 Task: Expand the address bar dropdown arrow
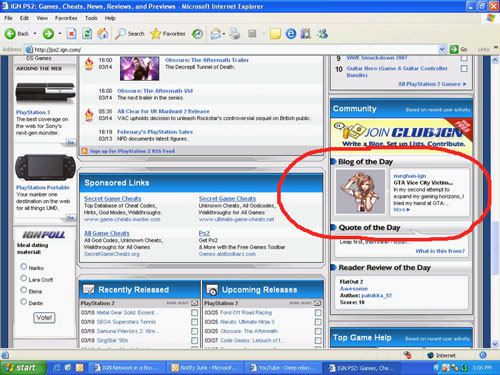click(442, 50)
